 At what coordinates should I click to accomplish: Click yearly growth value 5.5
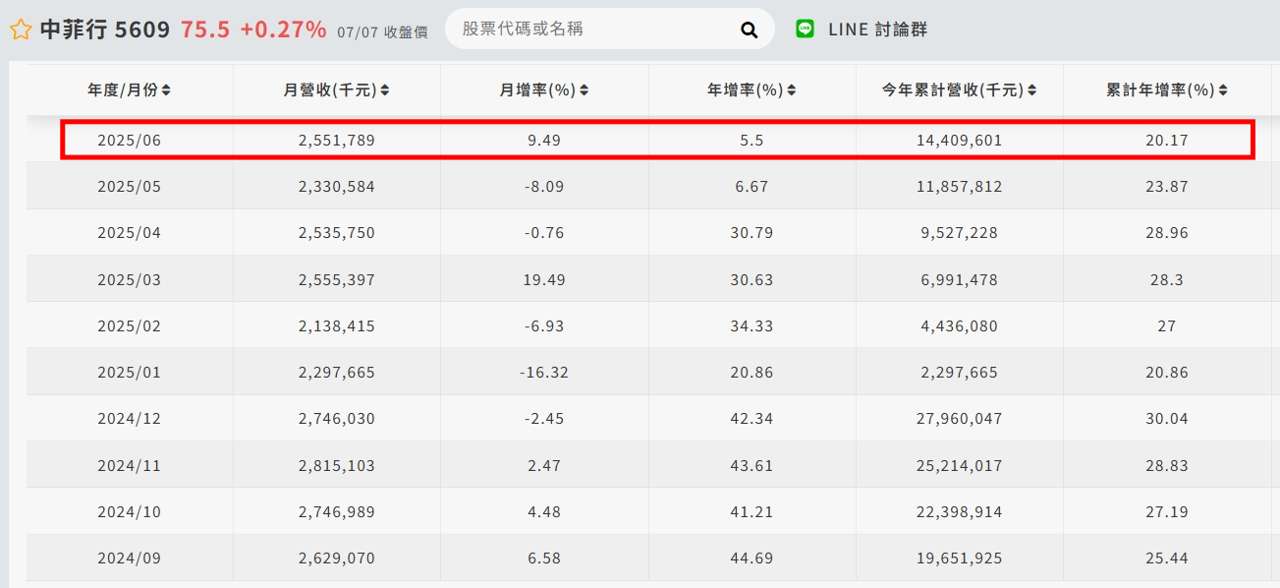(x=751, y=141)
